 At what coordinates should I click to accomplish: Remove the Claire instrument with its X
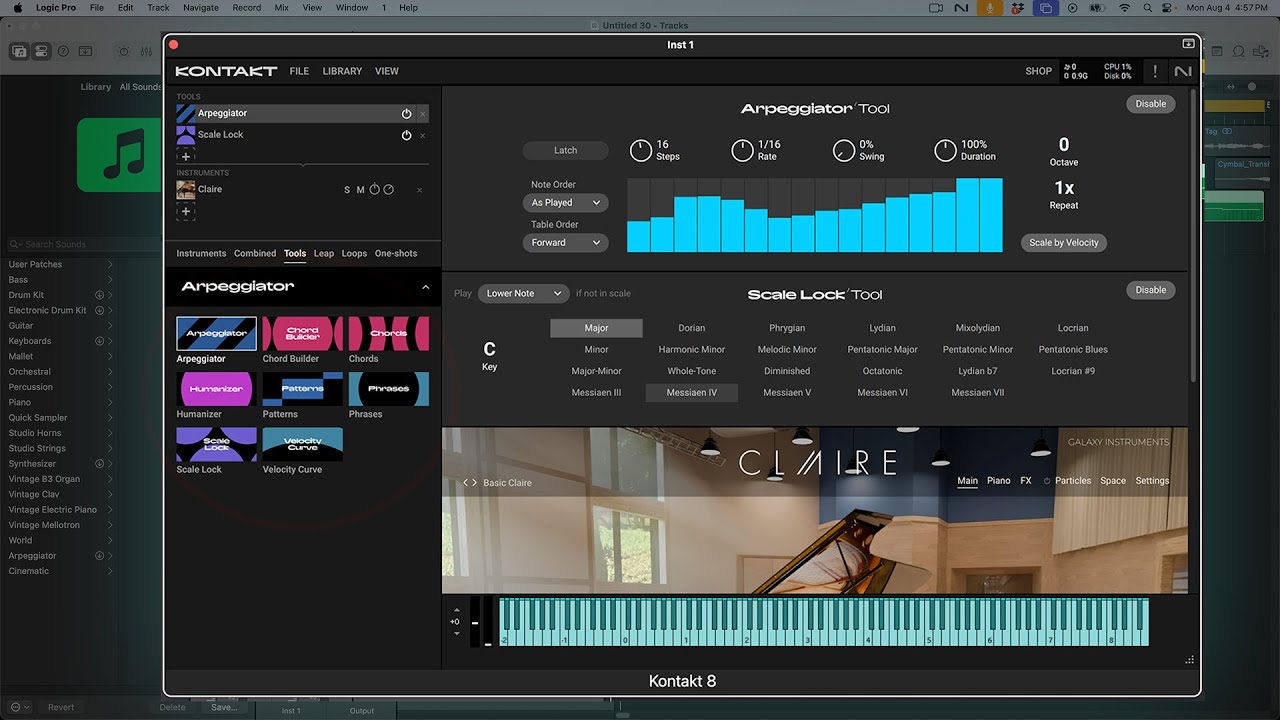click(x=419, y=190)
